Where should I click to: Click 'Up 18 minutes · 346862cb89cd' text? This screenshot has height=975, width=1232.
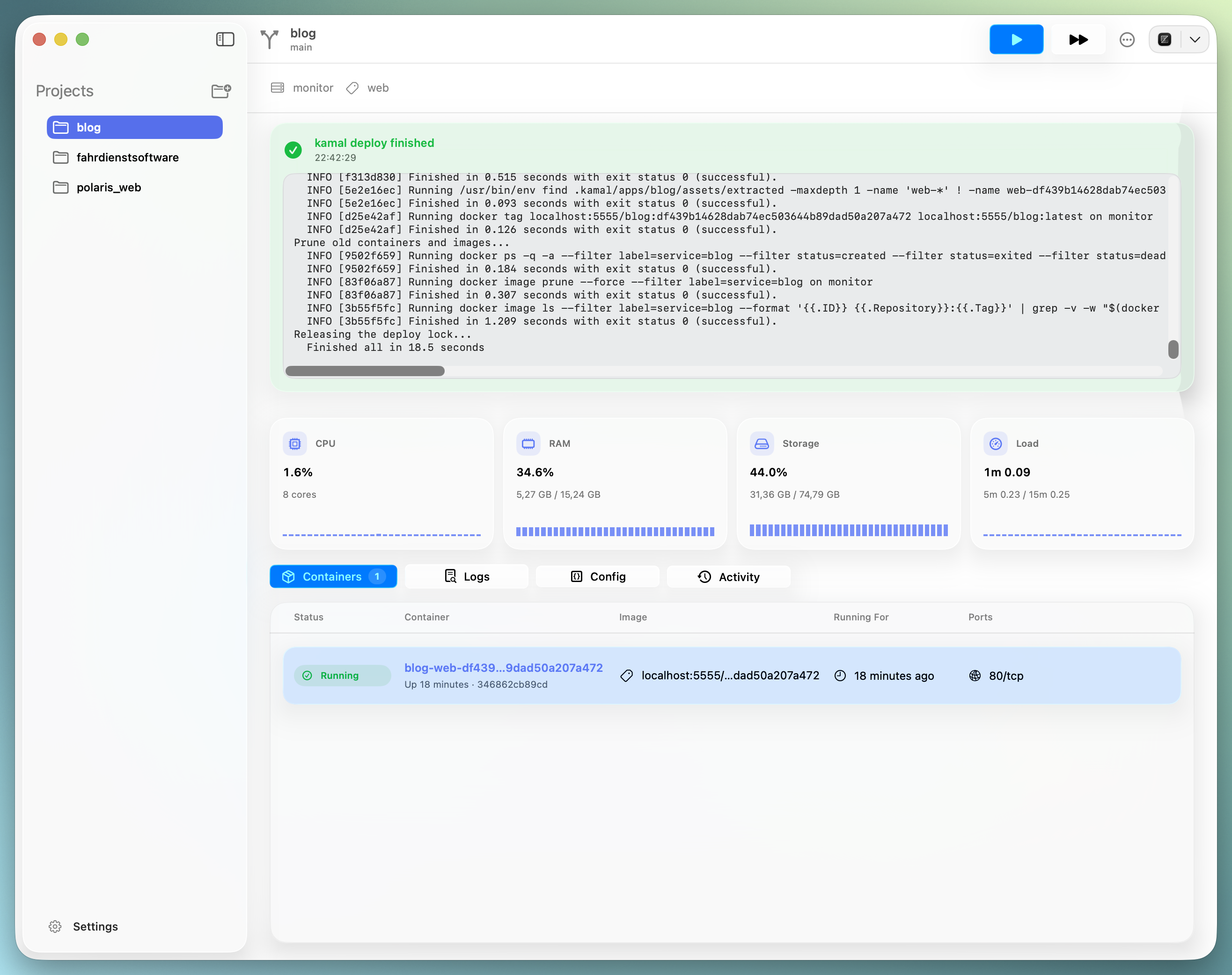(x=476, y=684)
